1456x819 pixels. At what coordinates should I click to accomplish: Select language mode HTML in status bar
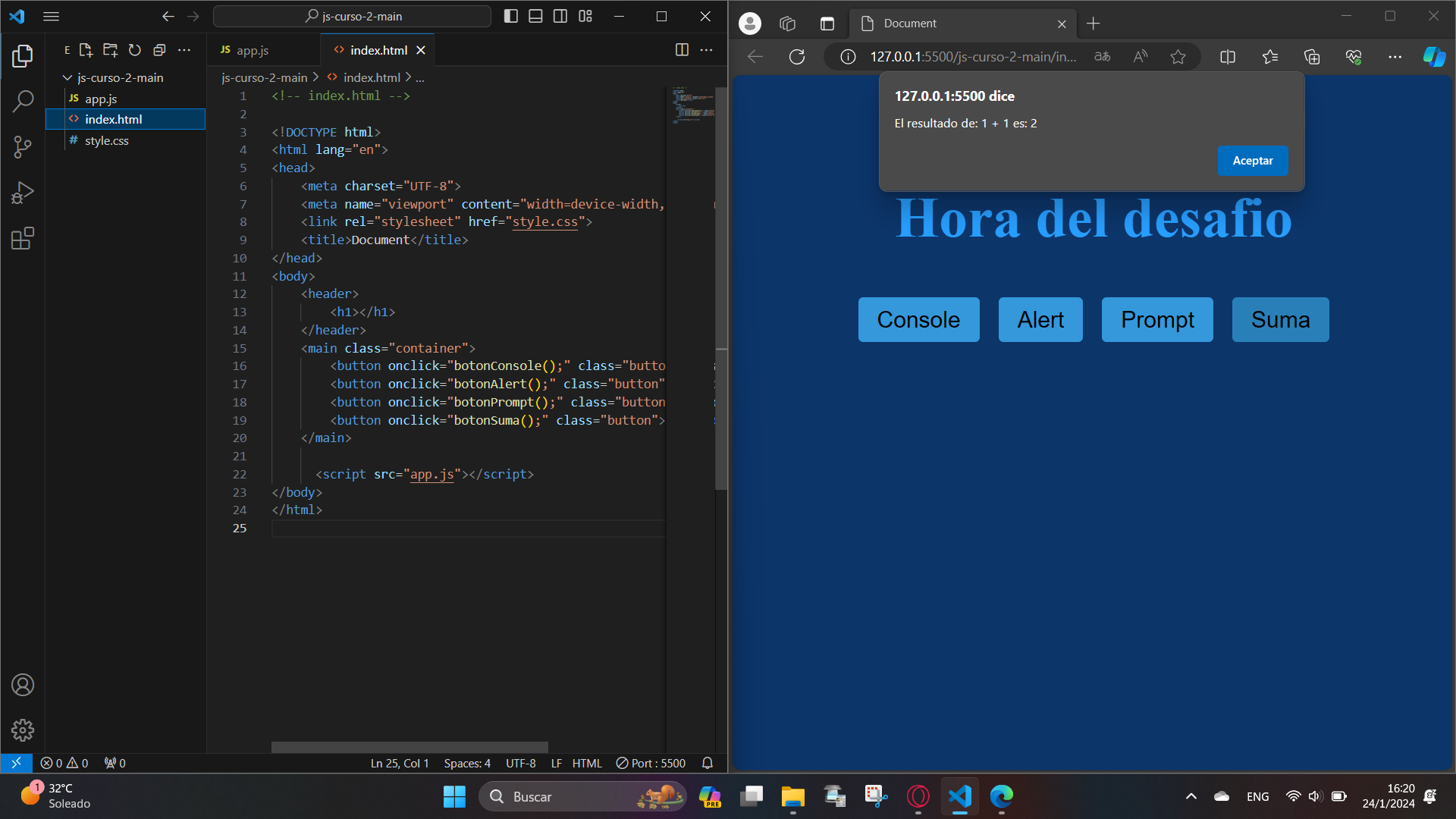click(x=587, y=763)
